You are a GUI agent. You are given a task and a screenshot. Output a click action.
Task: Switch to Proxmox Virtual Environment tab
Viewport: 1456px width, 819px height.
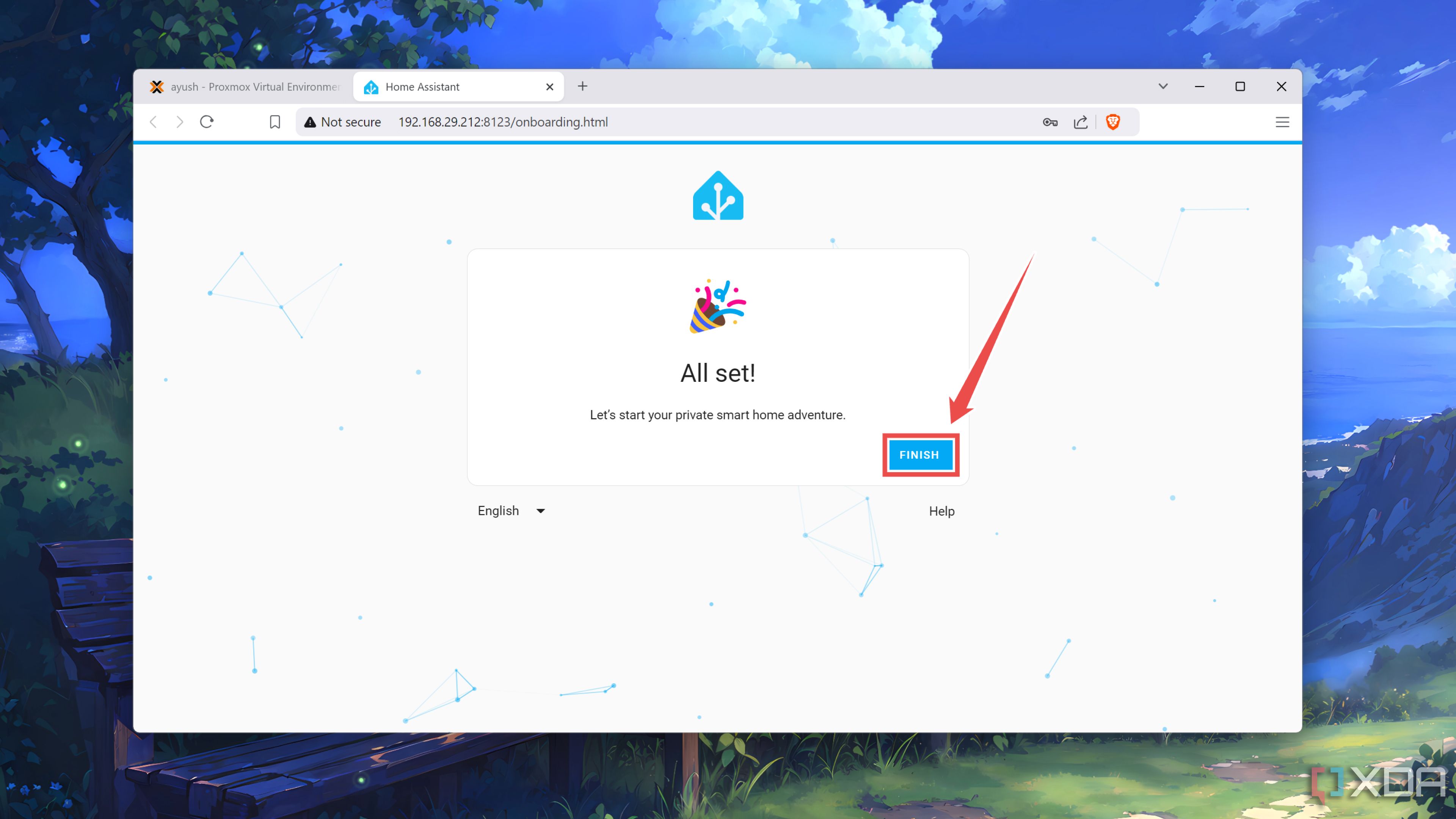pos(244,86)
